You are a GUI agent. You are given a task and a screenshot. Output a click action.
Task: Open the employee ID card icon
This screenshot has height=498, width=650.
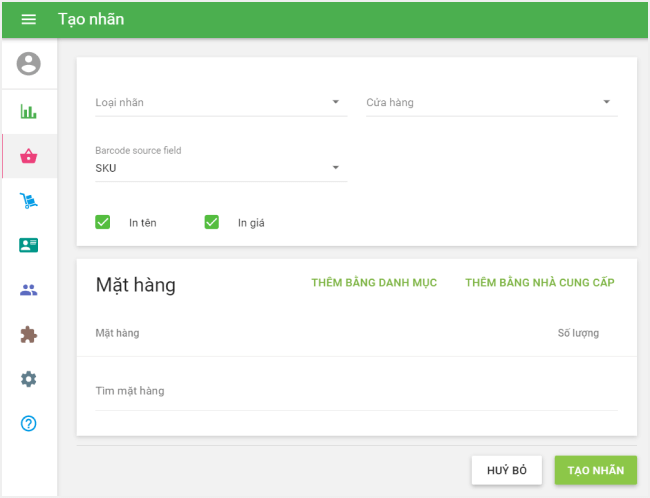click(28, 245)
